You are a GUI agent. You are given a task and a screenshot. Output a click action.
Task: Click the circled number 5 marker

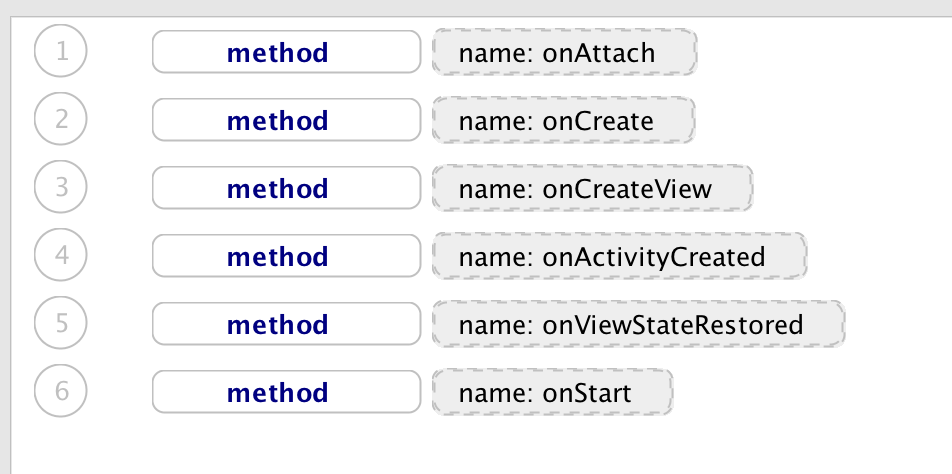(61, 323)
